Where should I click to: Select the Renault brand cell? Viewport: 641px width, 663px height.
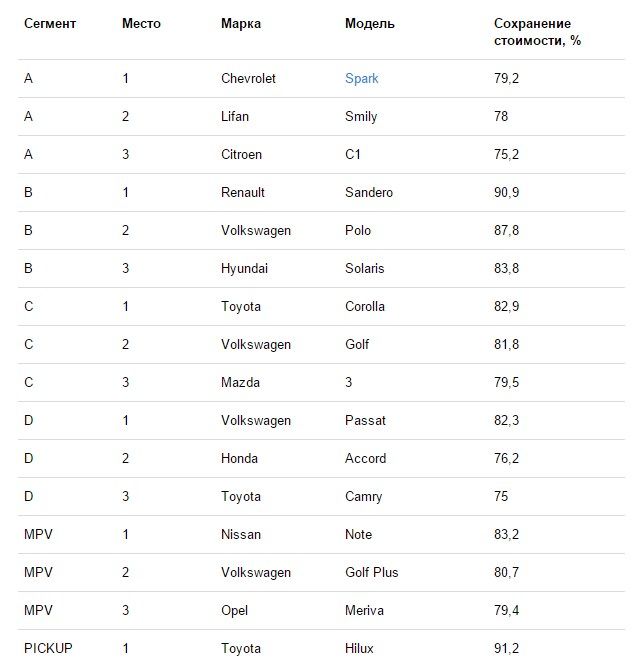click(x=243, y=192)
